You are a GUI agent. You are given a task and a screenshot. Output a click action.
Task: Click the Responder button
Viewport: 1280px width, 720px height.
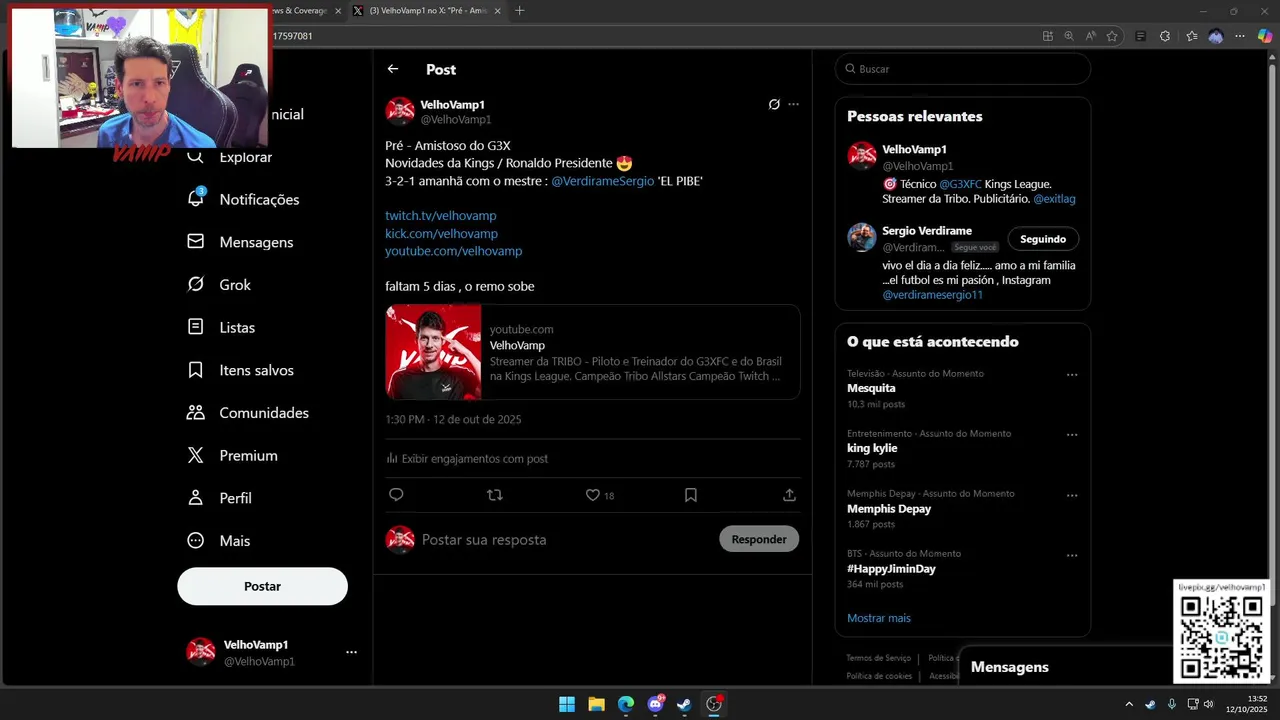(x=759, y=539)
